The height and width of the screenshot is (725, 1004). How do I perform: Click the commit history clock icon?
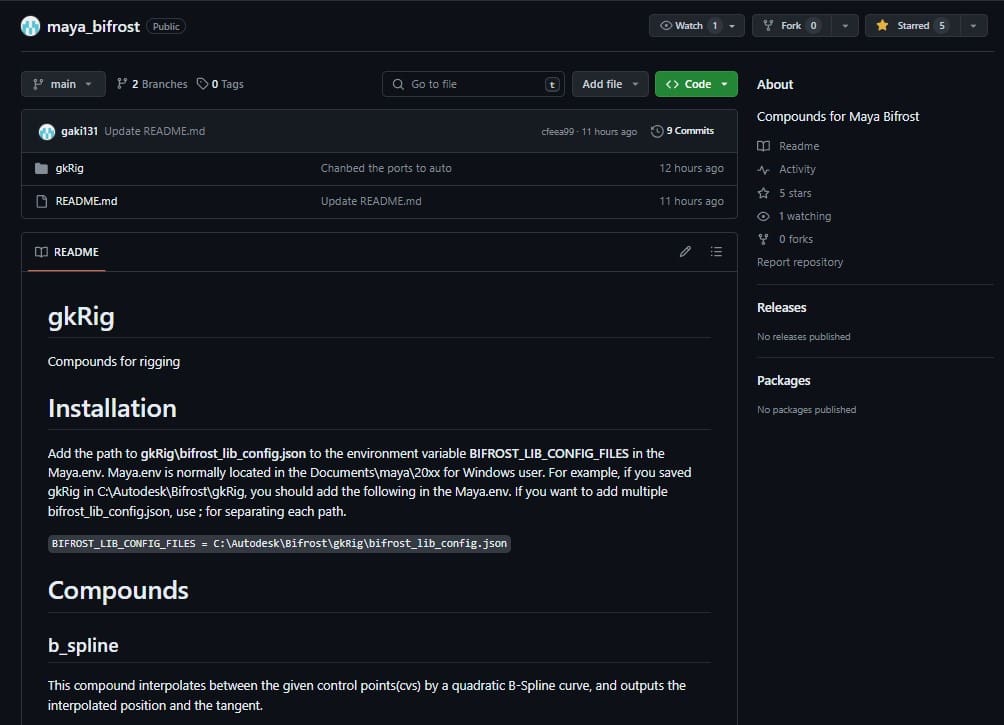[x=656, y=131]
